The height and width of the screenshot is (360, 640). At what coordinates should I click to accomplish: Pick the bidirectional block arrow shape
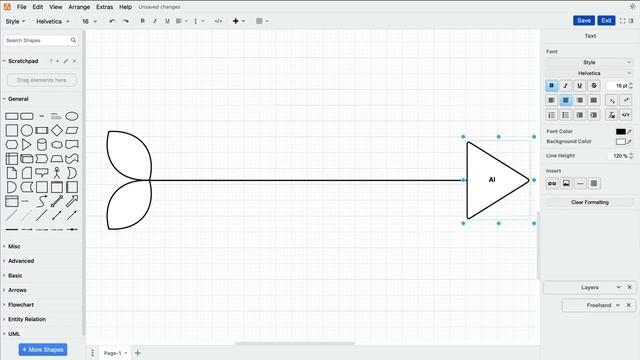coord(57,201)
